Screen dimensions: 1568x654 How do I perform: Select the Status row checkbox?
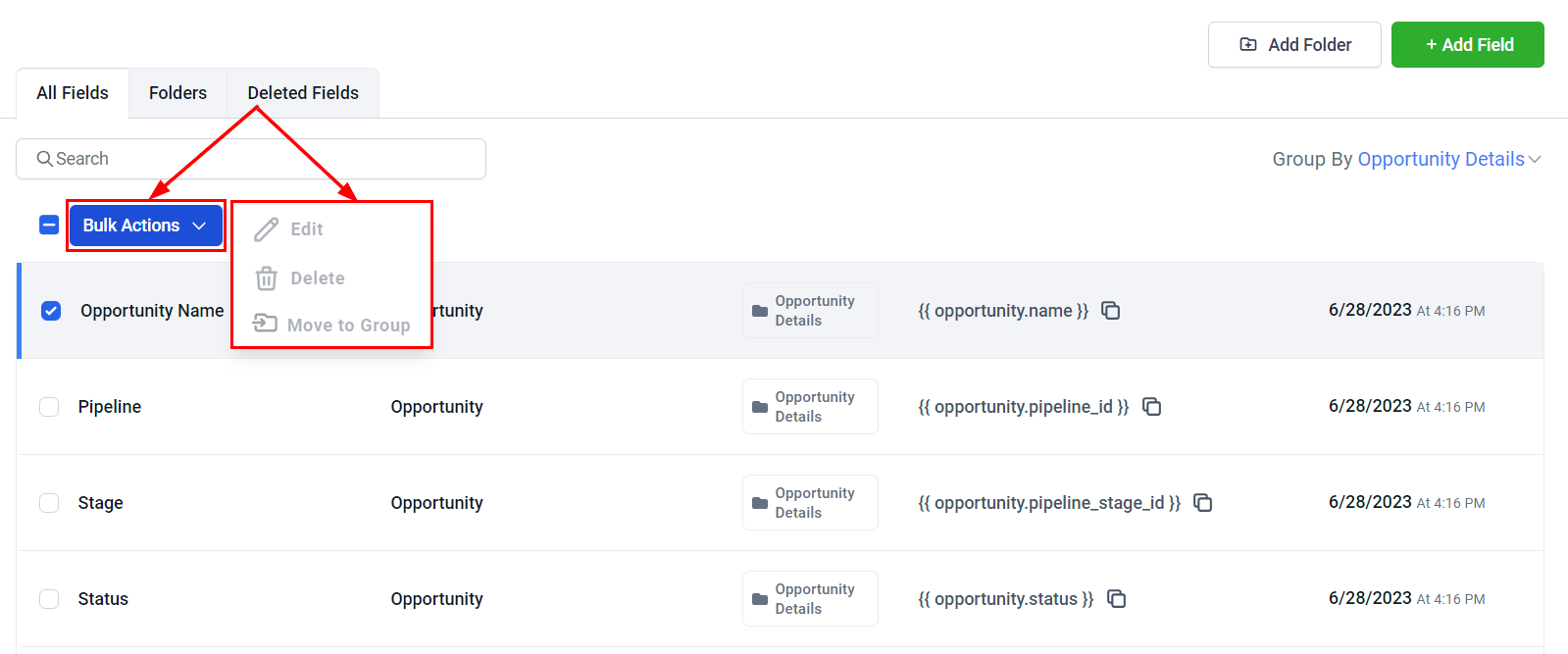(49, 599)
